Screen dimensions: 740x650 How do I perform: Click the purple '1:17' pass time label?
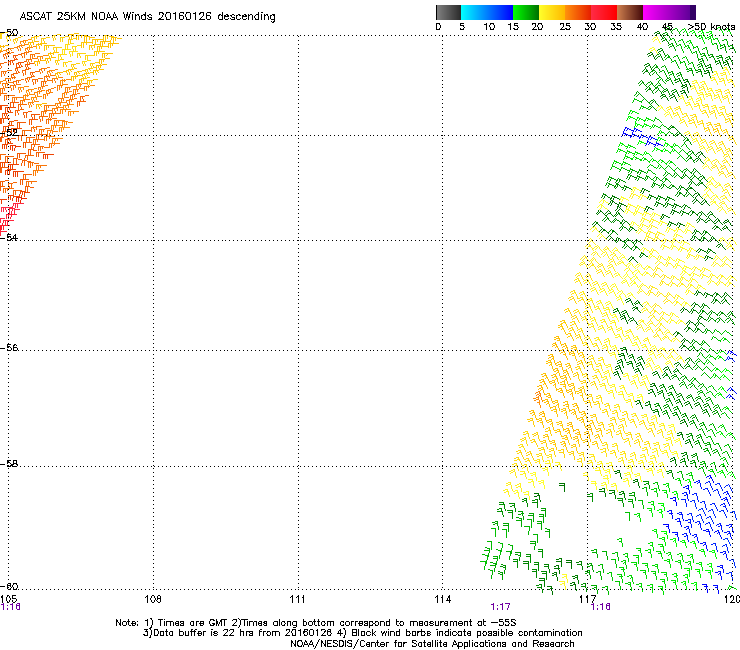(x=500, y=607)
